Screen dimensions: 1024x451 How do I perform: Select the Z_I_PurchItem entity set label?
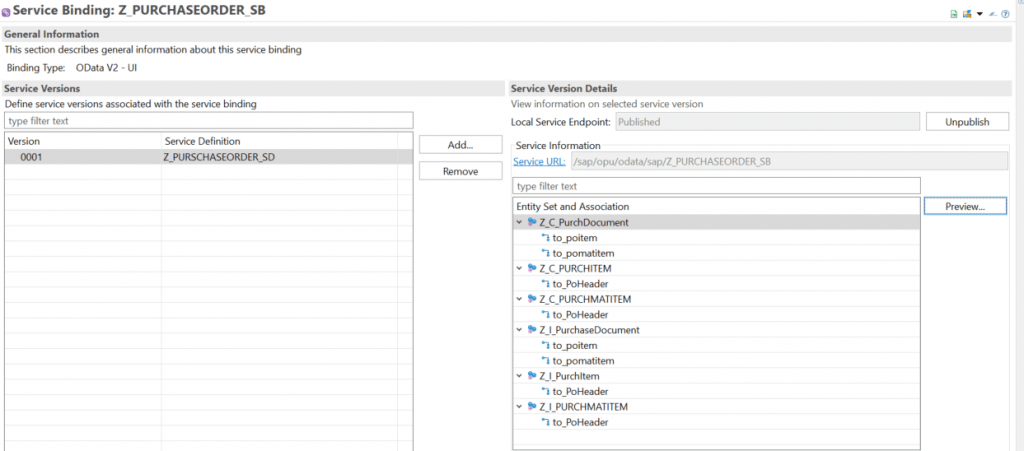(569, 376)
